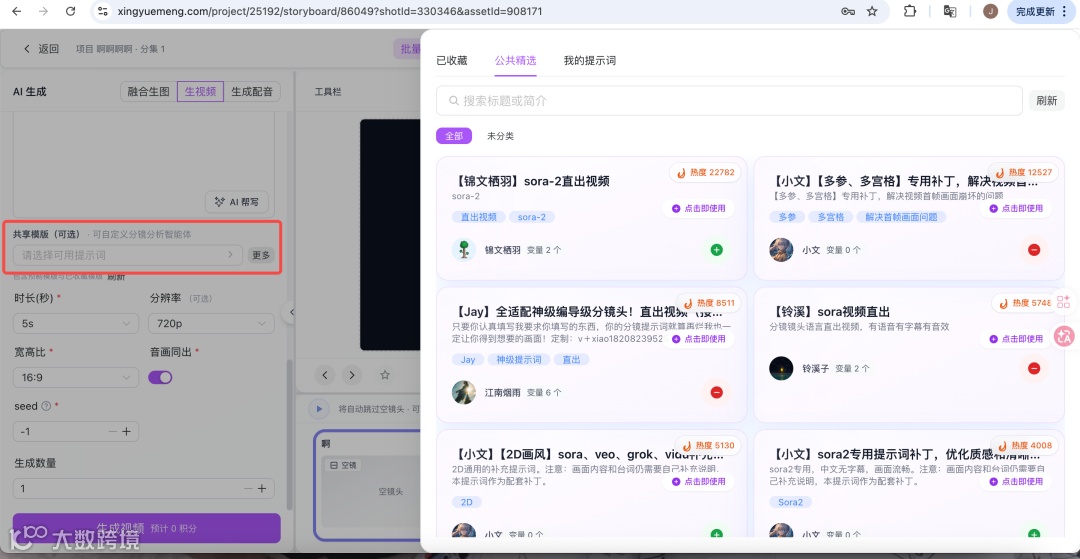1080x559 pixels.
Task: Click 更多 button beside prompt selector
Action: point(261,255)
